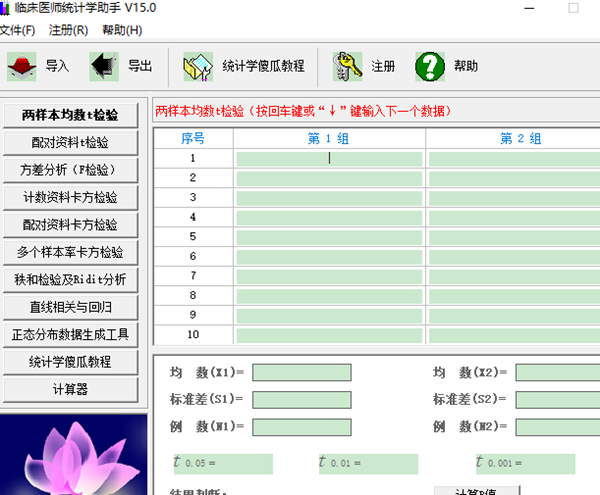Click the 例数(N2) input field

(558, 427)
